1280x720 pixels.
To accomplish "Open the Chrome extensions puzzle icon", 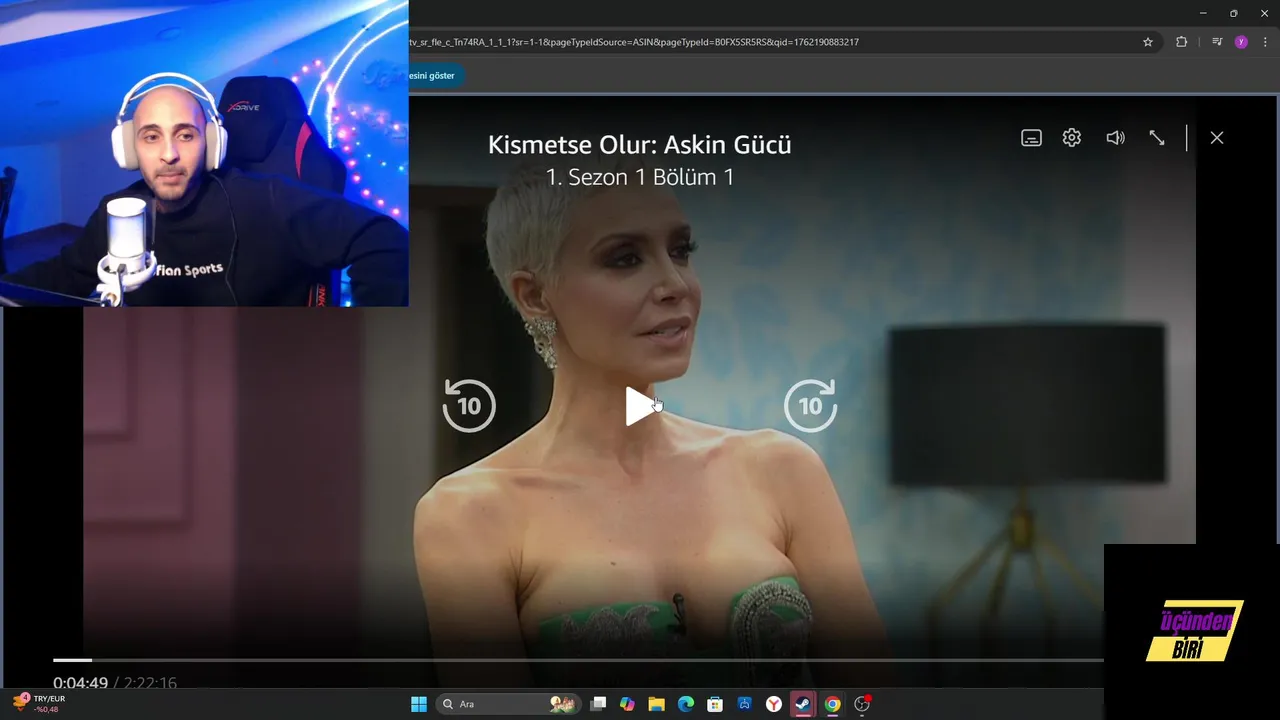I will click(x=1181, y=42).
